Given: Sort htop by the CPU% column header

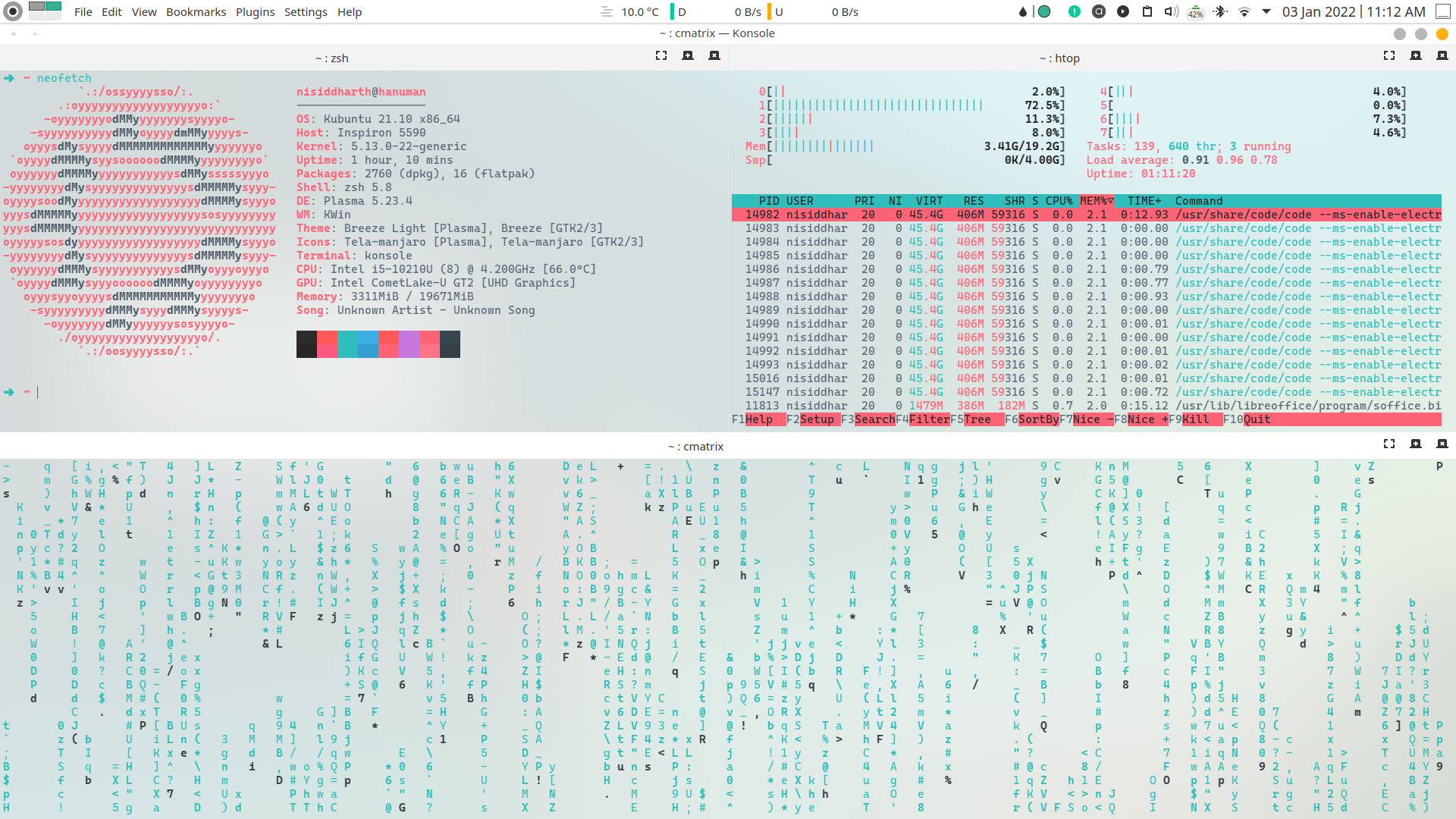Looking at the screenshot, I should coord(1059,201).
